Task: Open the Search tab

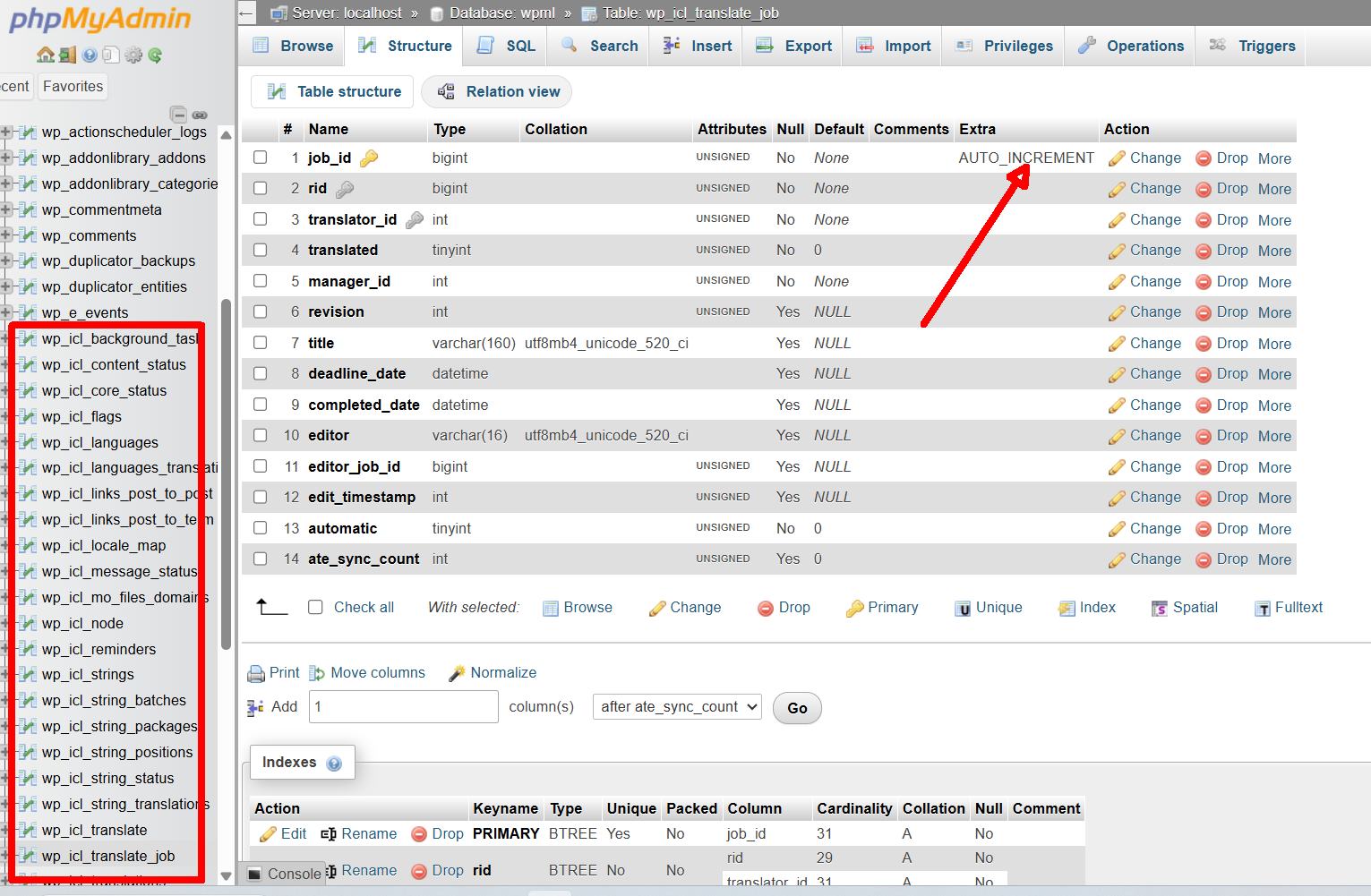Action: click(x=599, y=46)
